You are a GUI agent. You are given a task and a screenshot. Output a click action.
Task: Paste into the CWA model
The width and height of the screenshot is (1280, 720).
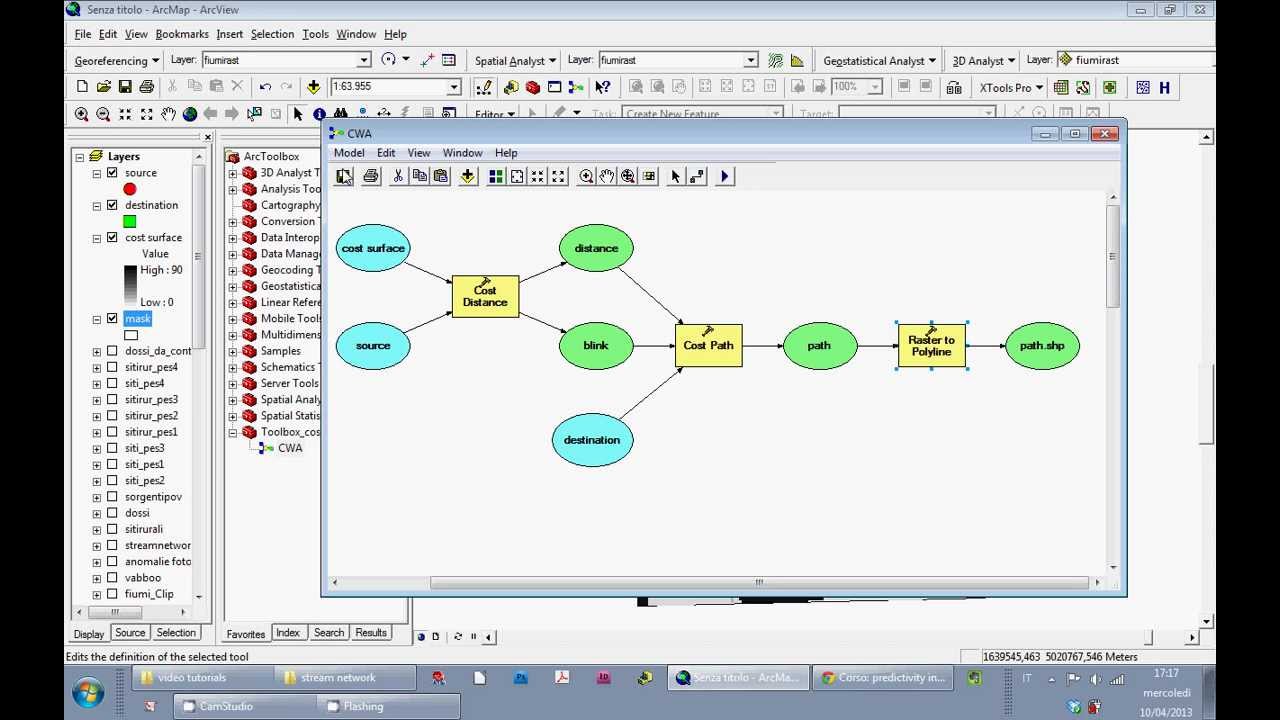tap(440, 177)
